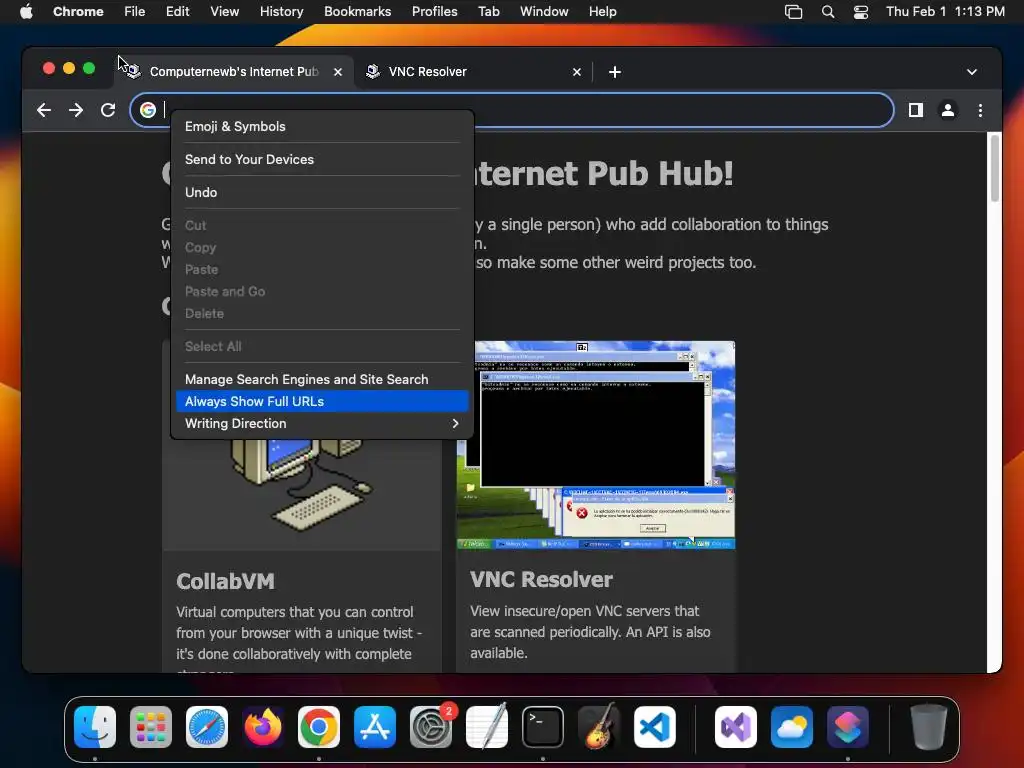Image resolution: width=1024 pixels, height=768 pixels.
Task: Open the Tab menu
Action: click(x=488, y=12)
